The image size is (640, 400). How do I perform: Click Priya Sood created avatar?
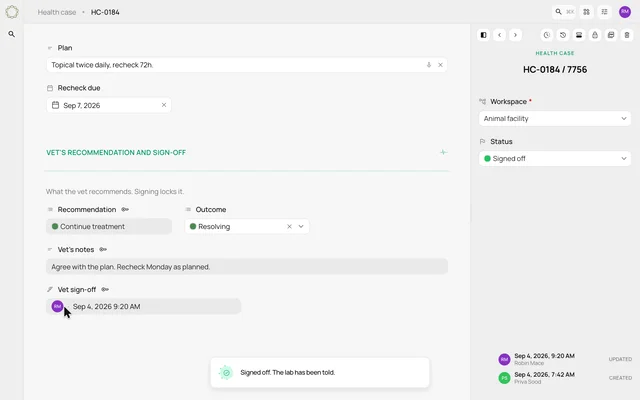[x=504, y=378]
